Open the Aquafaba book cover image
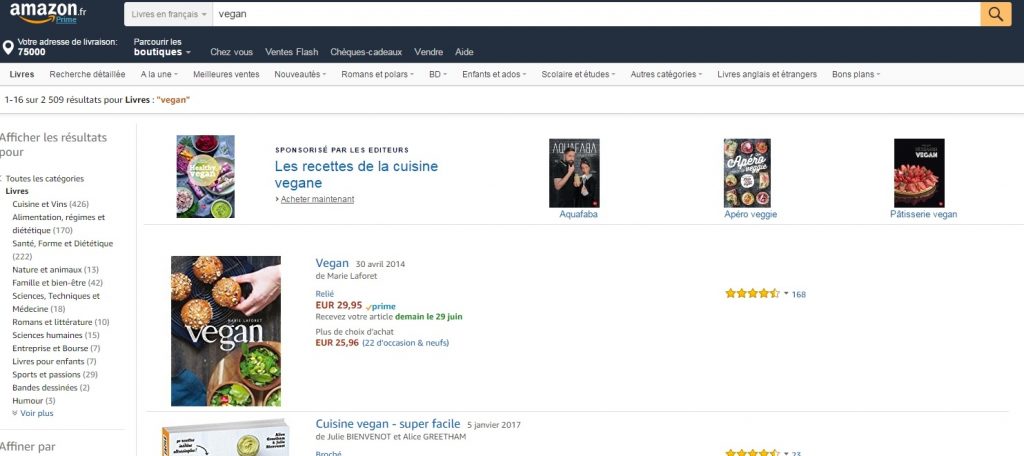Image resolution: width=1024 pixels, height=456 pixels. click(x=574, y=173)
